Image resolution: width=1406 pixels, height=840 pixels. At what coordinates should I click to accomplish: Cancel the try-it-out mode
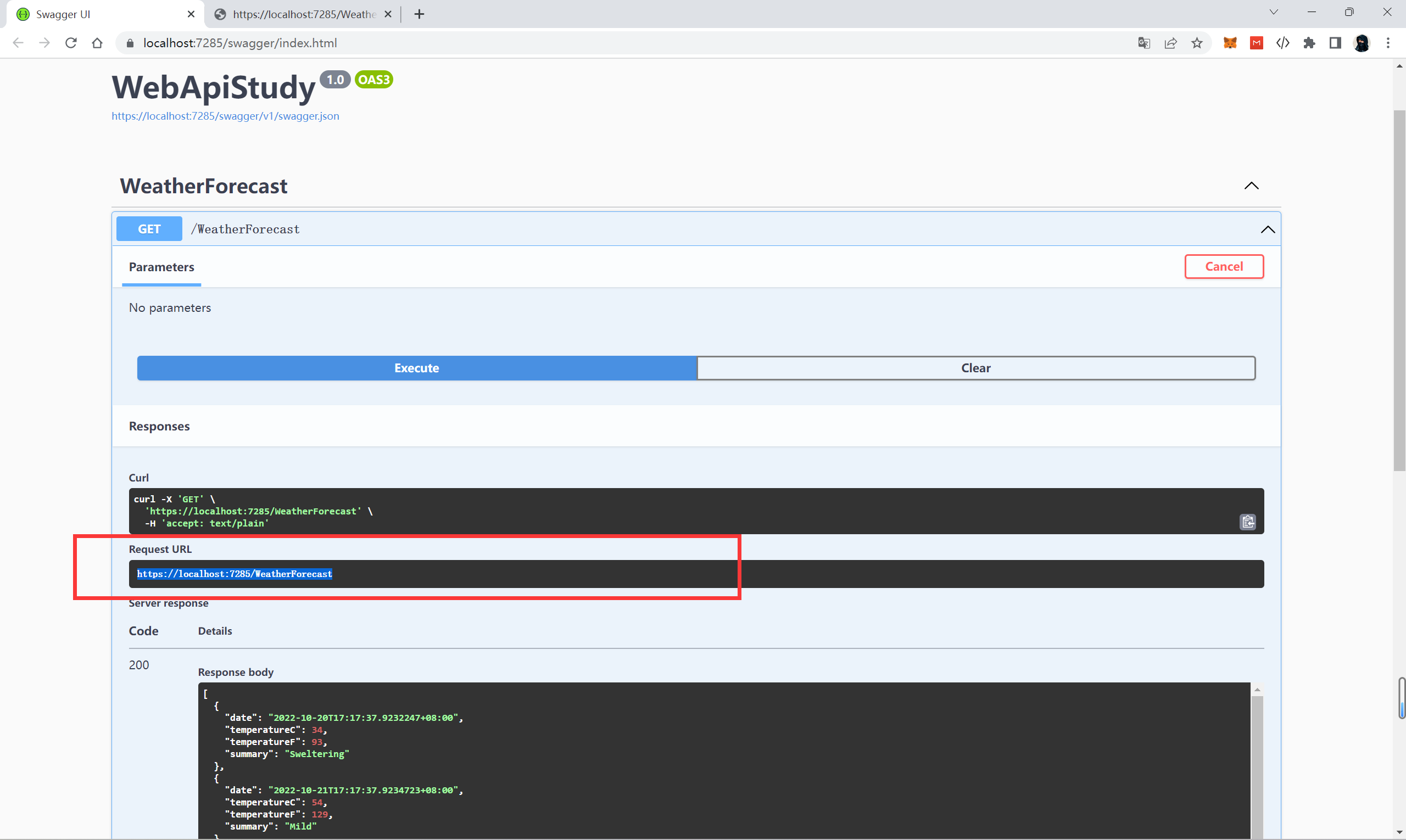(1224, 267)
